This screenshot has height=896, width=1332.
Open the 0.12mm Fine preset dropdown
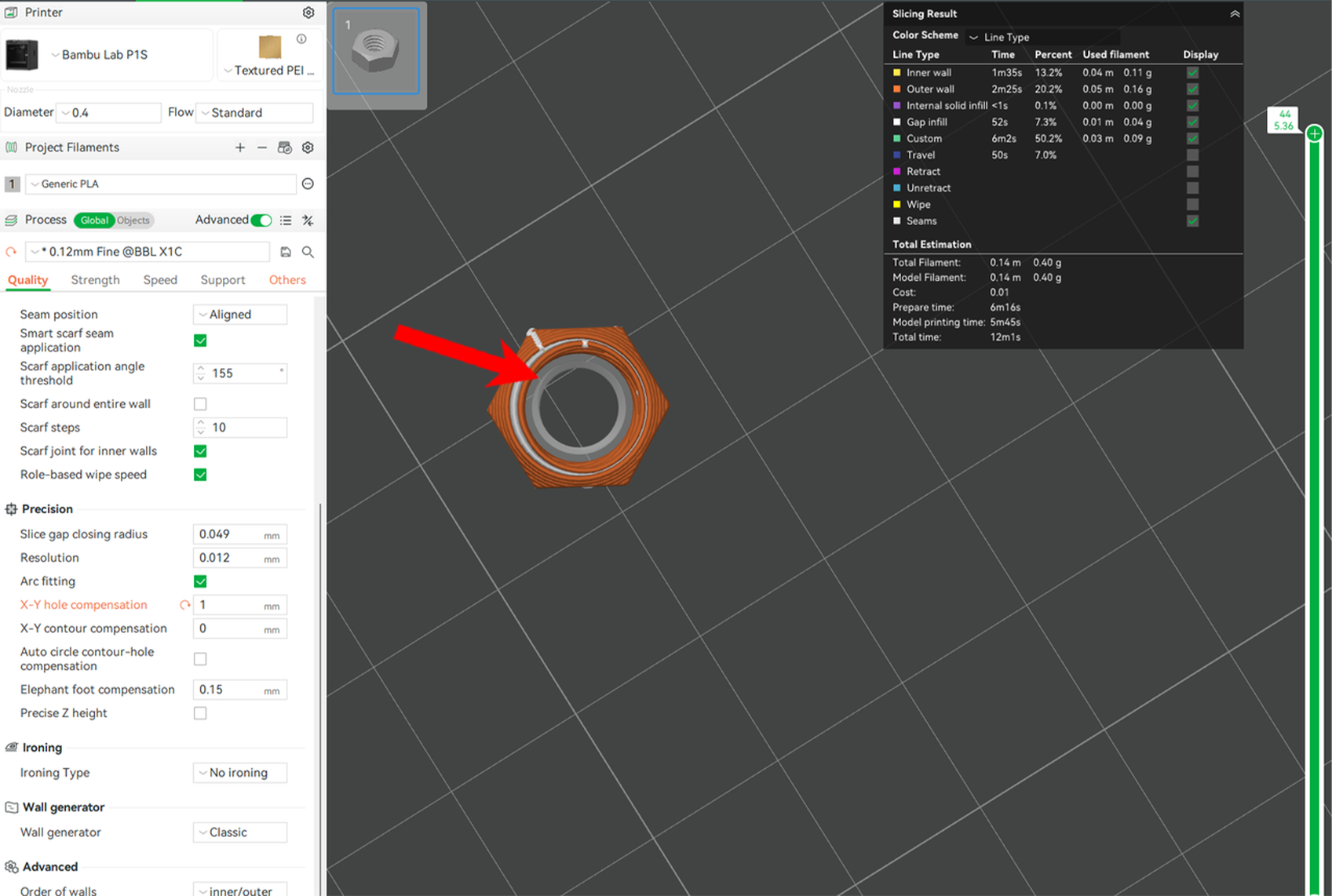[148, 252]
